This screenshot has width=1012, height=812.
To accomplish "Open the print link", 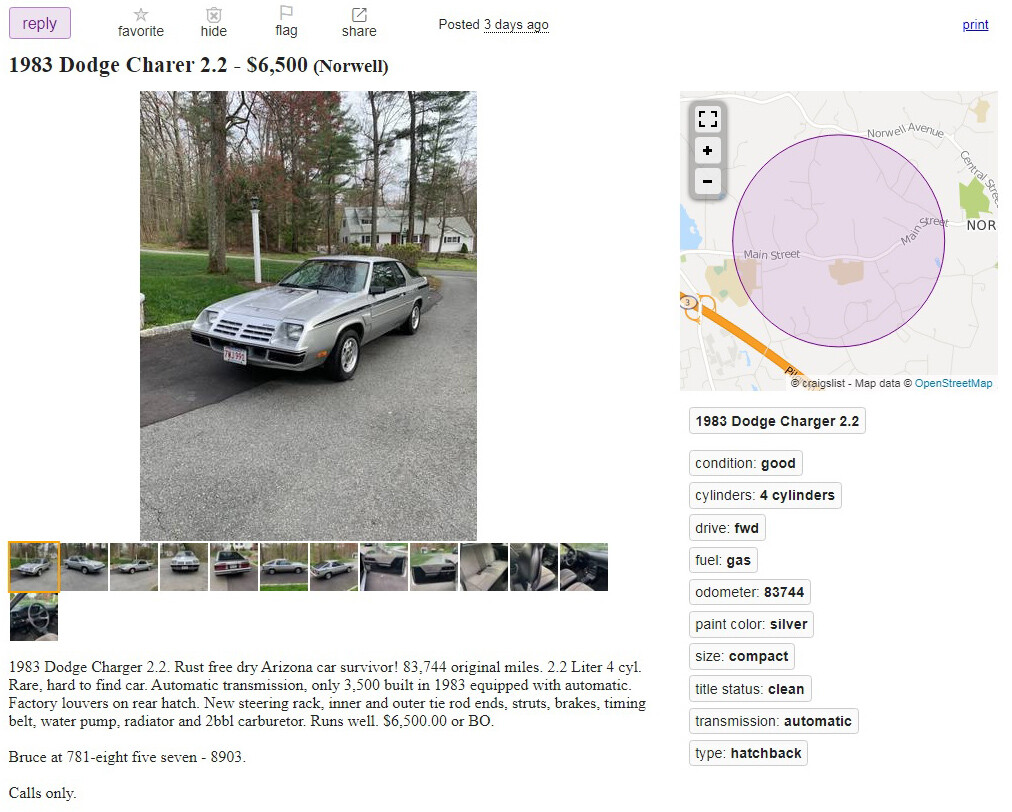I will (975, 25).
